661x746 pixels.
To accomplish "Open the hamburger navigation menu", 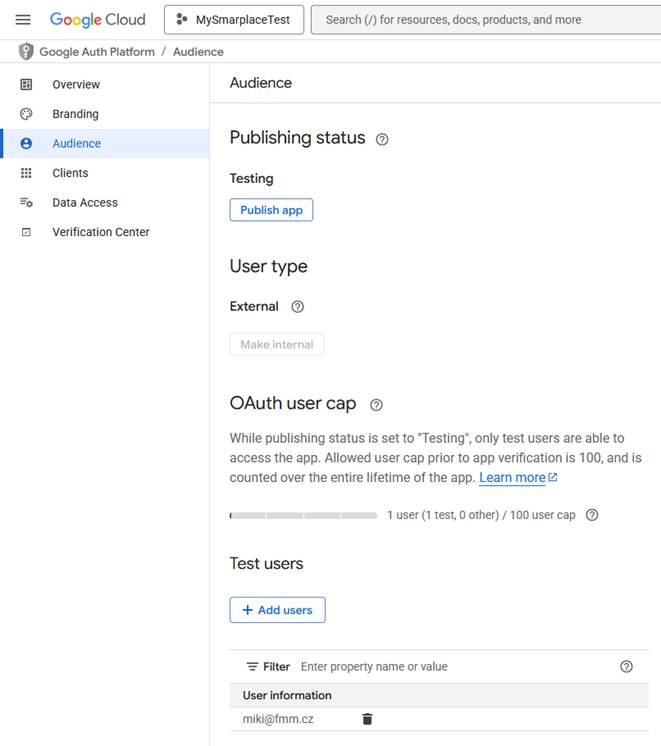I will coord(23,20).
